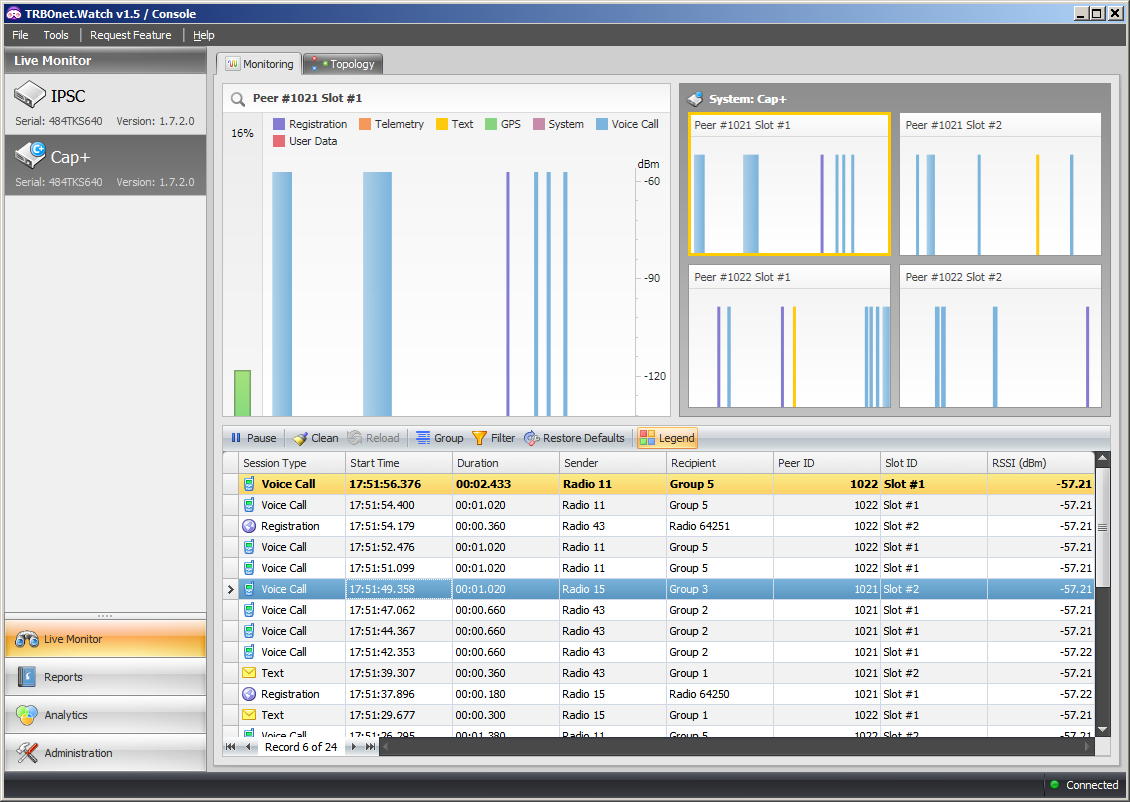
Task: Open the Filter funnel tool
Action: (x=479, y=438)
